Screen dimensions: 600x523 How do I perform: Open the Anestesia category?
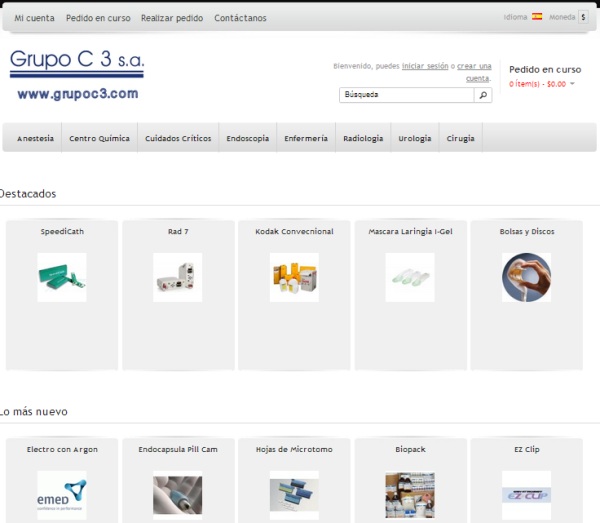click(x=35, y=138)
